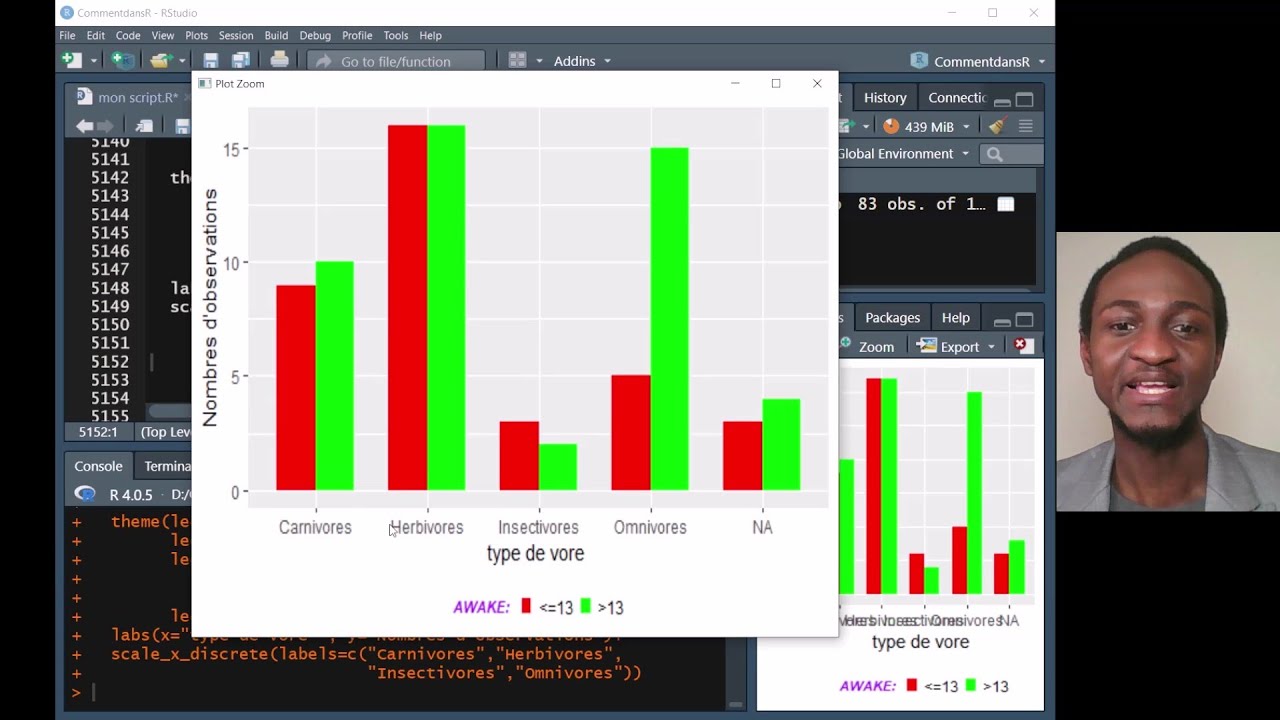
Task: Click the editor back navigation arrow
Action: point(84,126)
